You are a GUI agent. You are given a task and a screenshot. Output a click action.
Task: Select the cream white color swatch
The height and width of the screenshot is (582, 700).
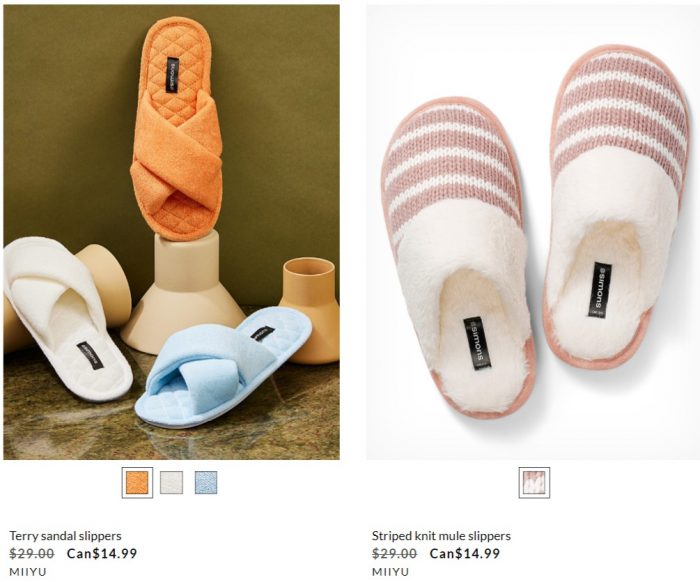coord(171,482)
